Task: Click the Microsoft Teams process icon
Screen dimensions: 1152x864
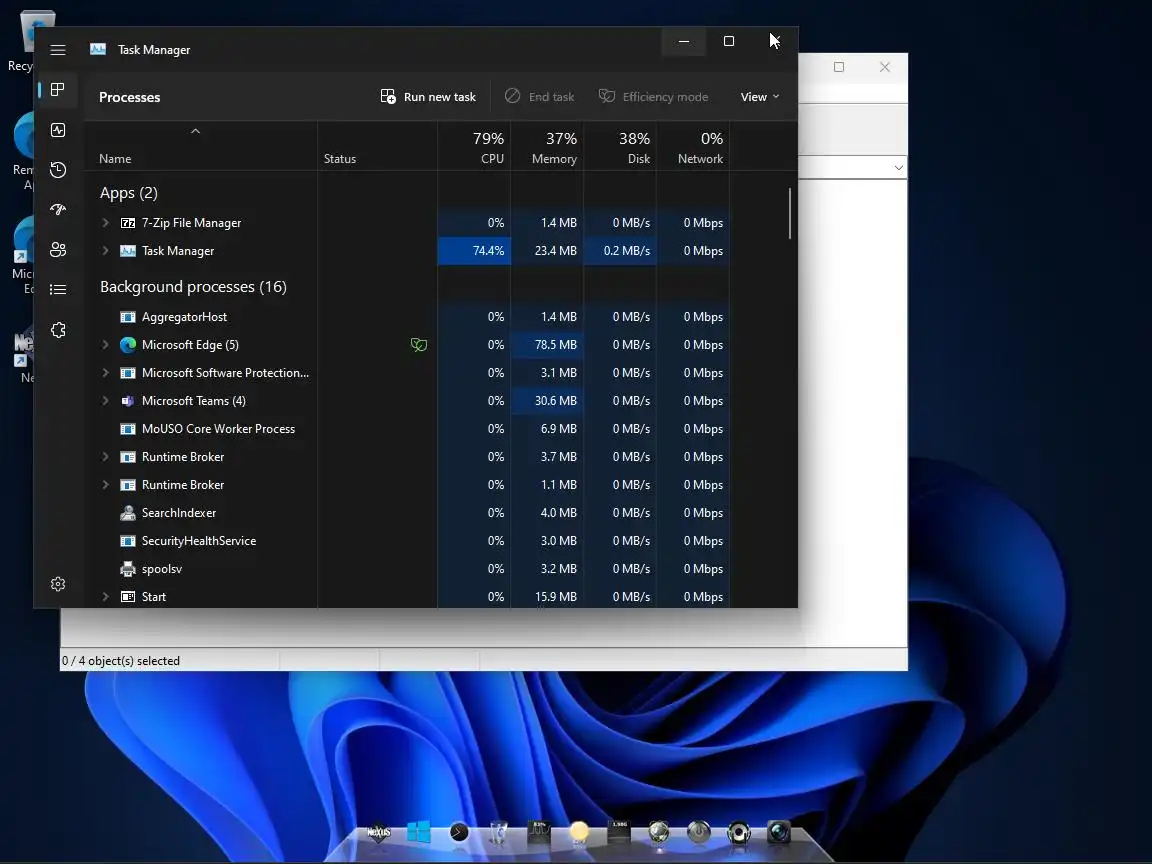Action: pyautogui.click(x=128, y=400)
